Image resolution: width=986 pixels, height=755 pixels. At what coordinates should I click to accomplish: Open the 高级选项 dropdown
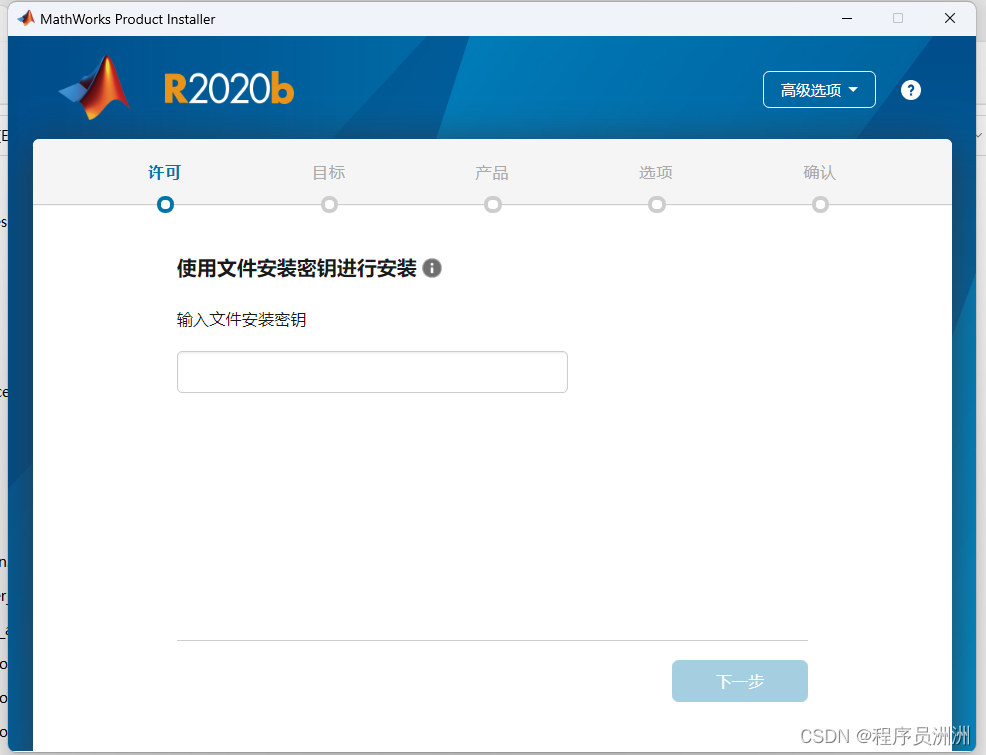819,90
